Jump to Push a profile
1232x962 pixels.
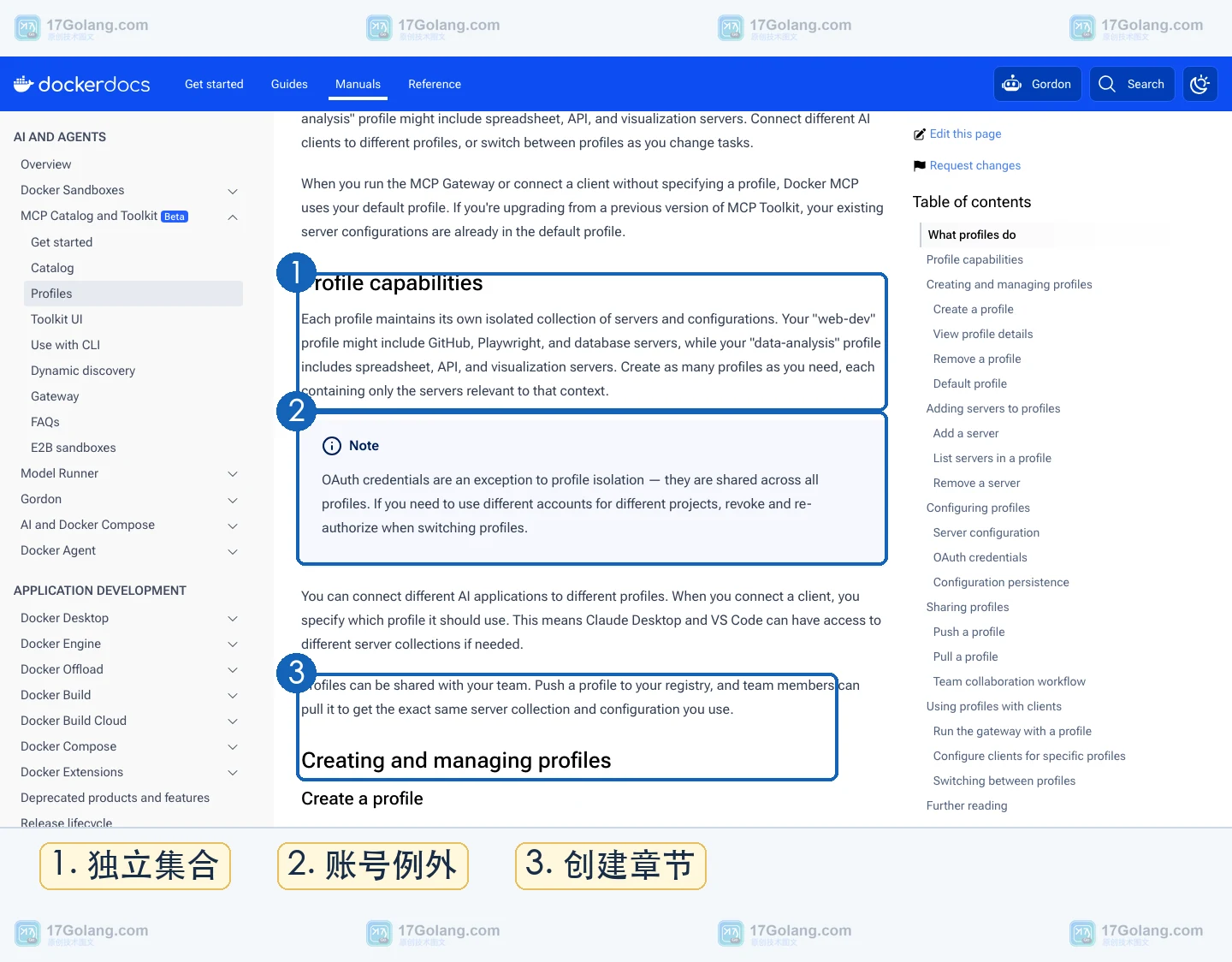[x=969, y=632]
